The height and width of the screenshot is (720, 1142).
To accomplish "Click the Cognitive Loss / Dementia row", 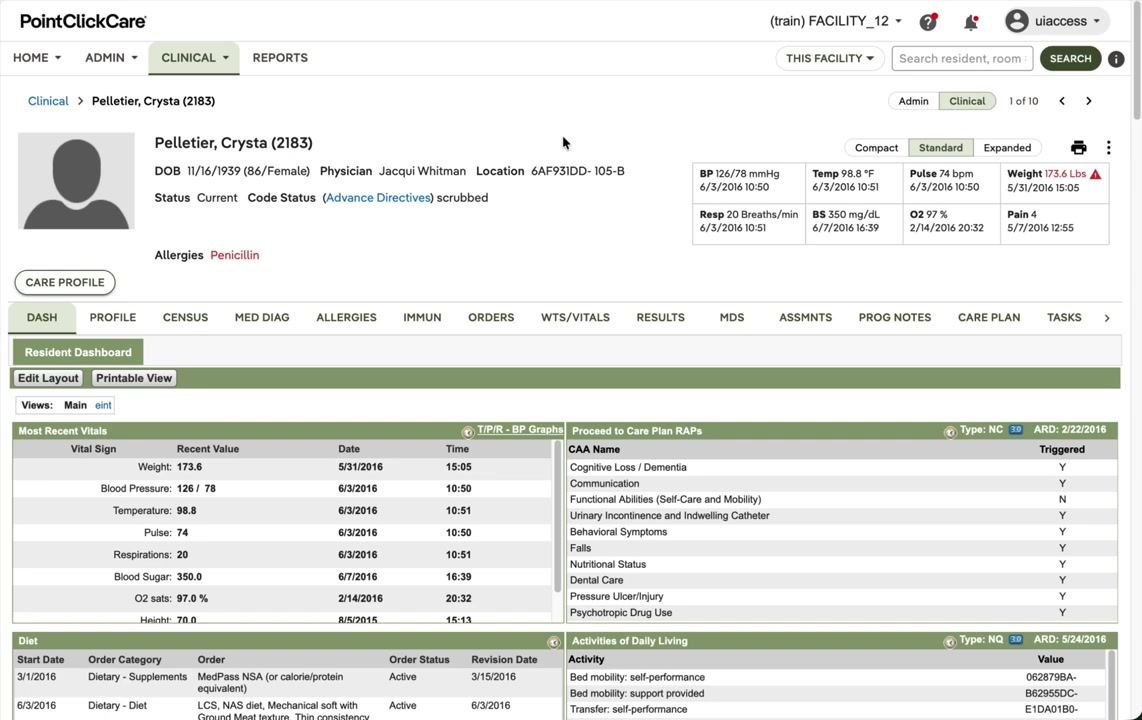I will point(841,467).
